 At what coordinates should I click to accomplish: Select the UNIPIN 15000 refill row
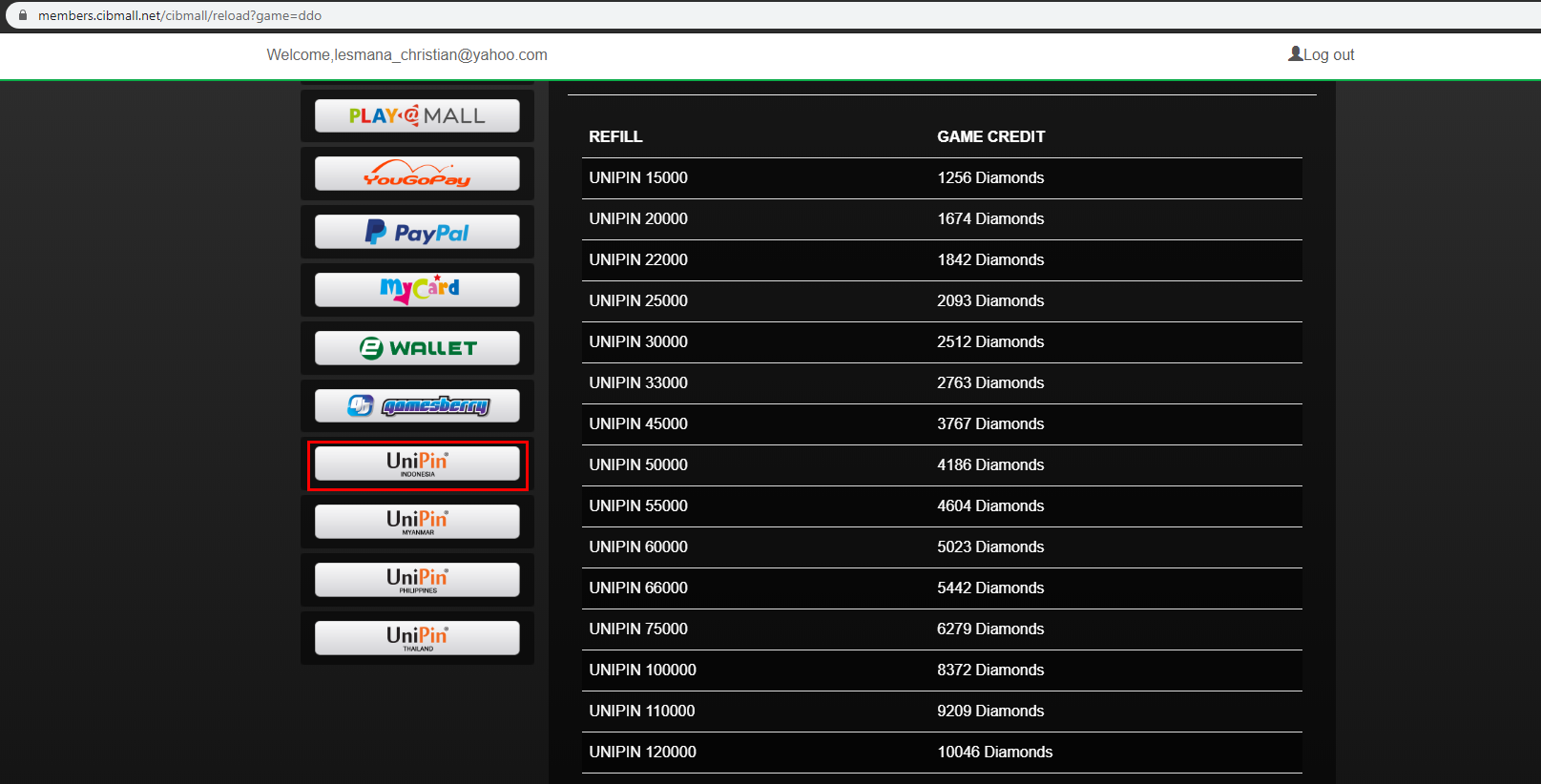click(x=942, y=178)
